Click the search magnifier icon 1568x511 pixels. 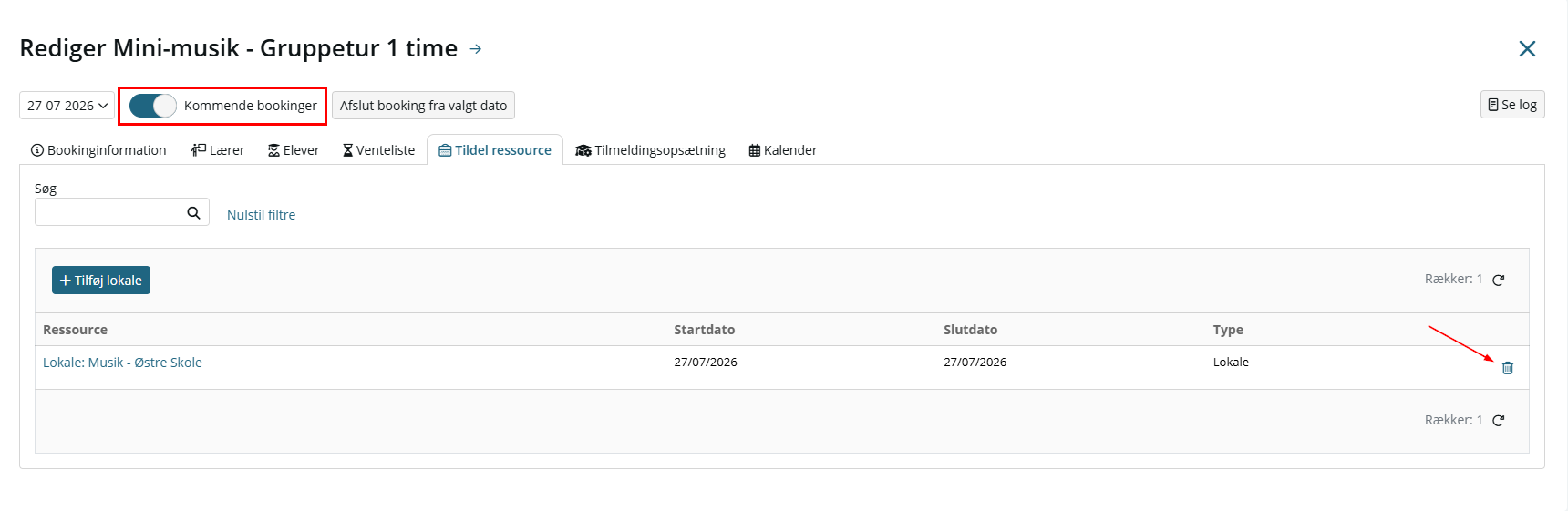[x=193, y=213]
